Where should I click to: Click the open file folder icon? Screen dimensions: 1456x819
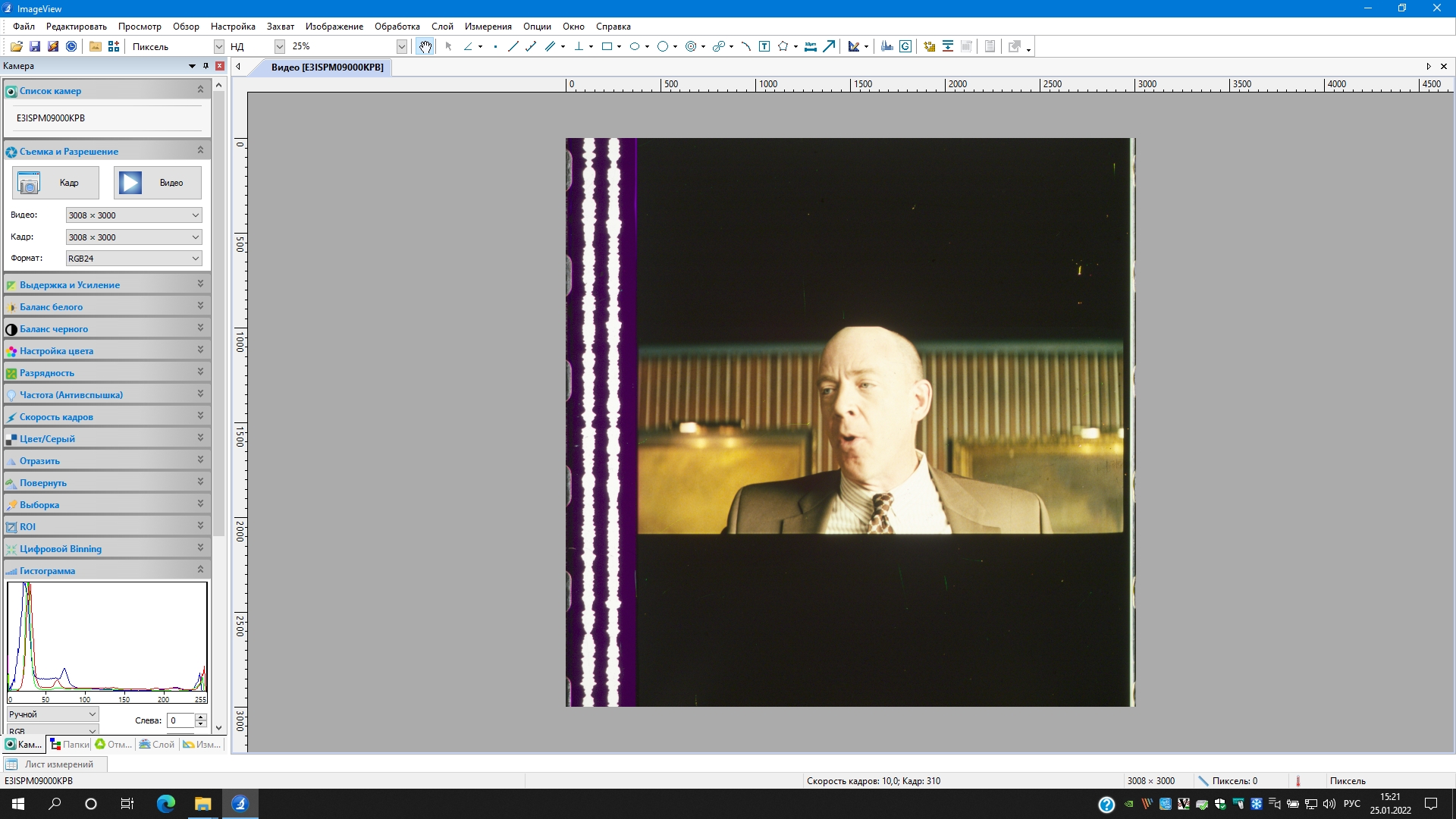[x=16, y=47]
